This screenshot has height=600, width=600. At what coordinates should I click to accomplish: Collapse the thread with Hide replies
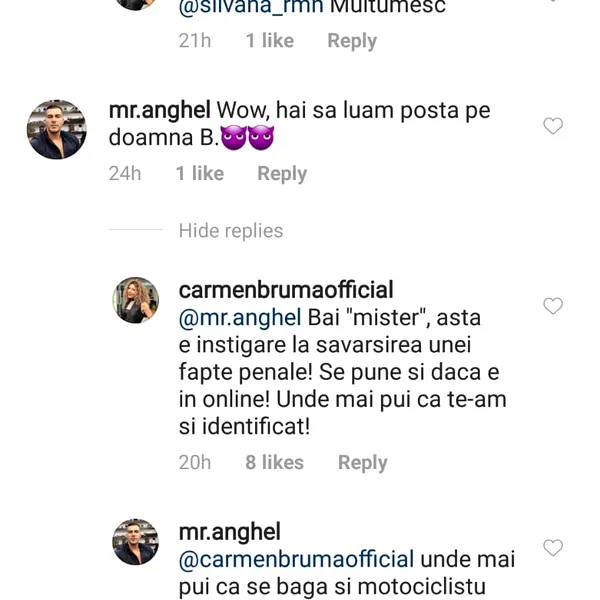(230, 231)
